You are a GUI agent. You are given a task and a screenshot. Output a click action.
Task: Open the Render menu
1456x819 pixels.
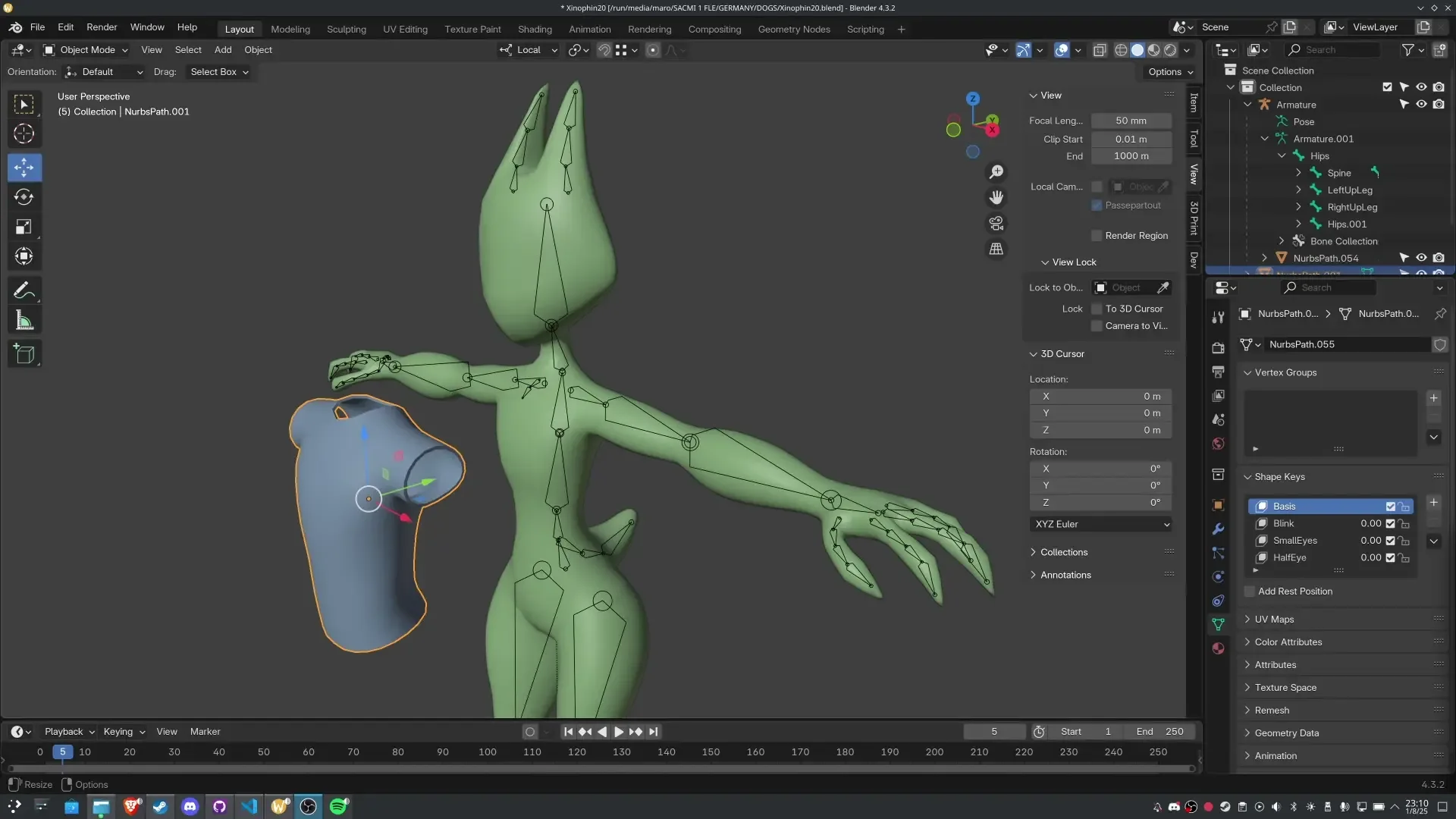(x=102, y=27)
